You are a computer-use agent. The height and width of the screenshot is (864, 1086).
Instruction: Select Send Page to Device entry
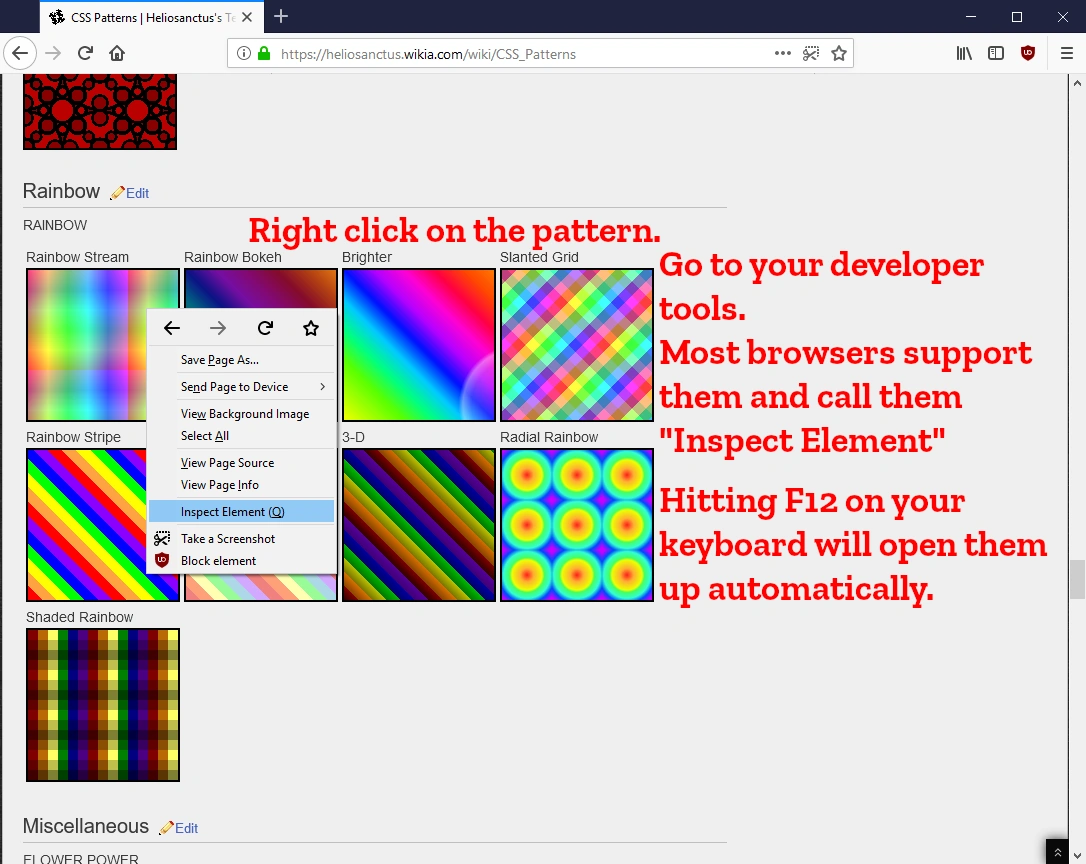pos(242,387)
